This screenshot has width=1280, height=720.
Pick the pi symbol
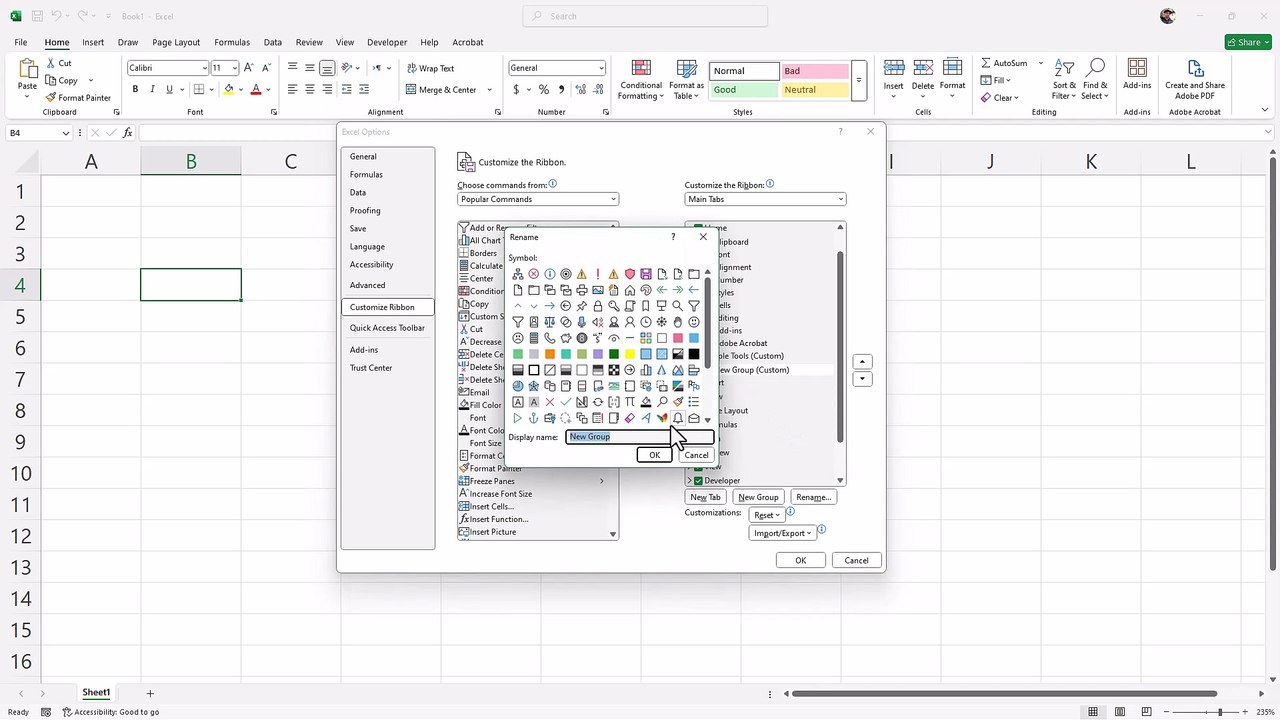(630, 402)
